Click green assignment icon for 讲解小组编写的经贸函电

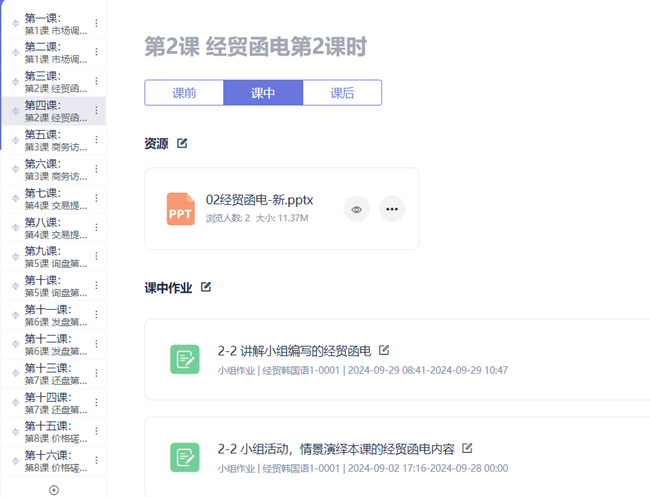pos(184,359)
